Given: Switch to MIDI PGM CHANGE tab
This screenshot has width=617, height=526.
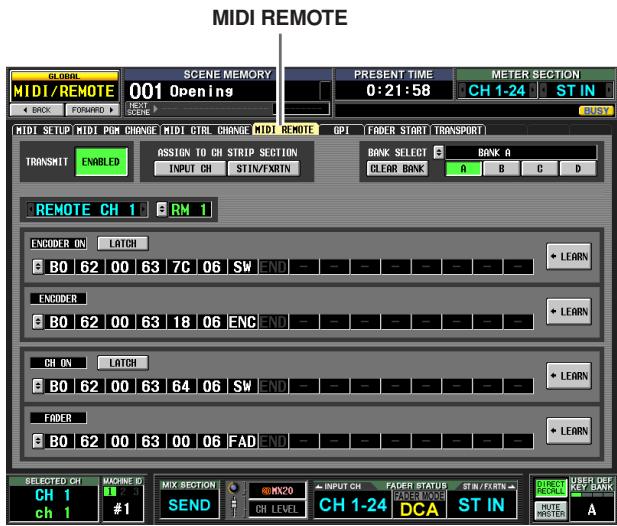Looking at the screenshot, I should (116, 130).
